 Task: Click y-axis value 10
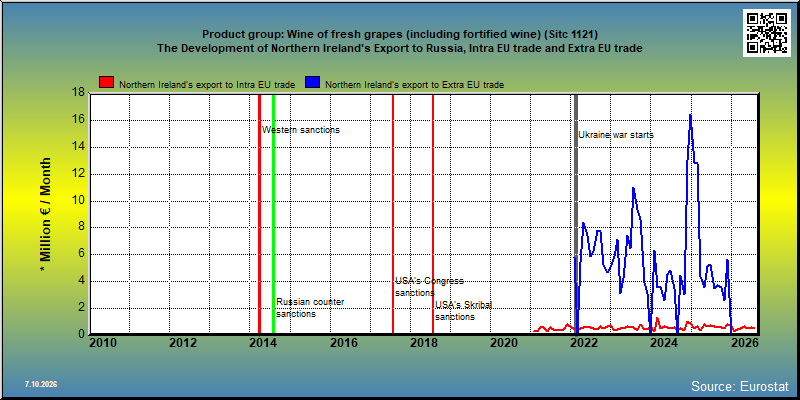click(x=77, y=201)
